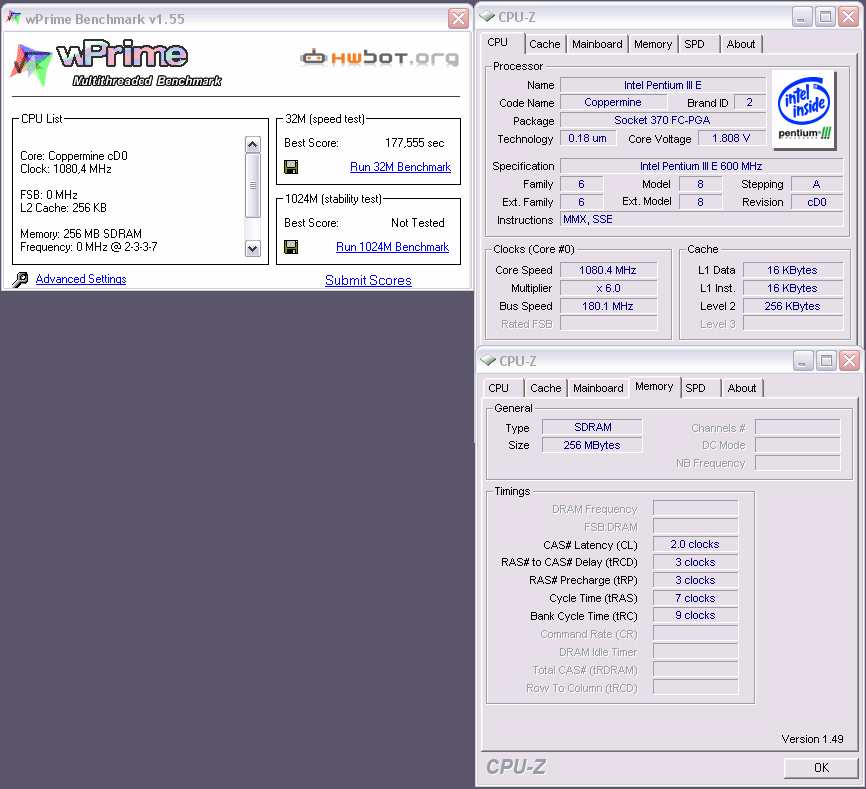Click the bottom CPU-Z window title icon
This screenshot has height=789, width=866.
(488, 361)
